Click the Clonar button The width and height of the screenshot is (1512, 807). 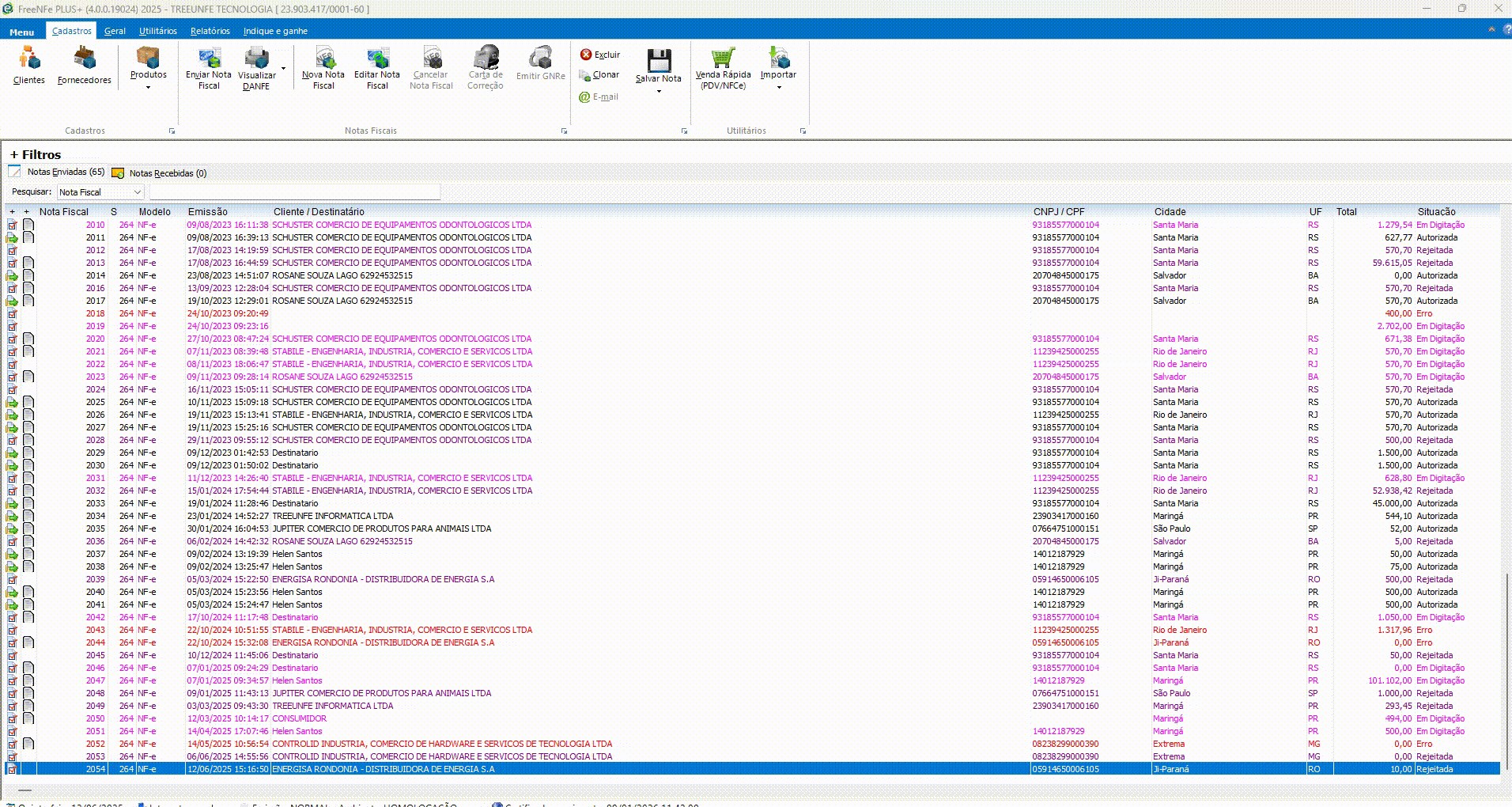pos(599,75)
